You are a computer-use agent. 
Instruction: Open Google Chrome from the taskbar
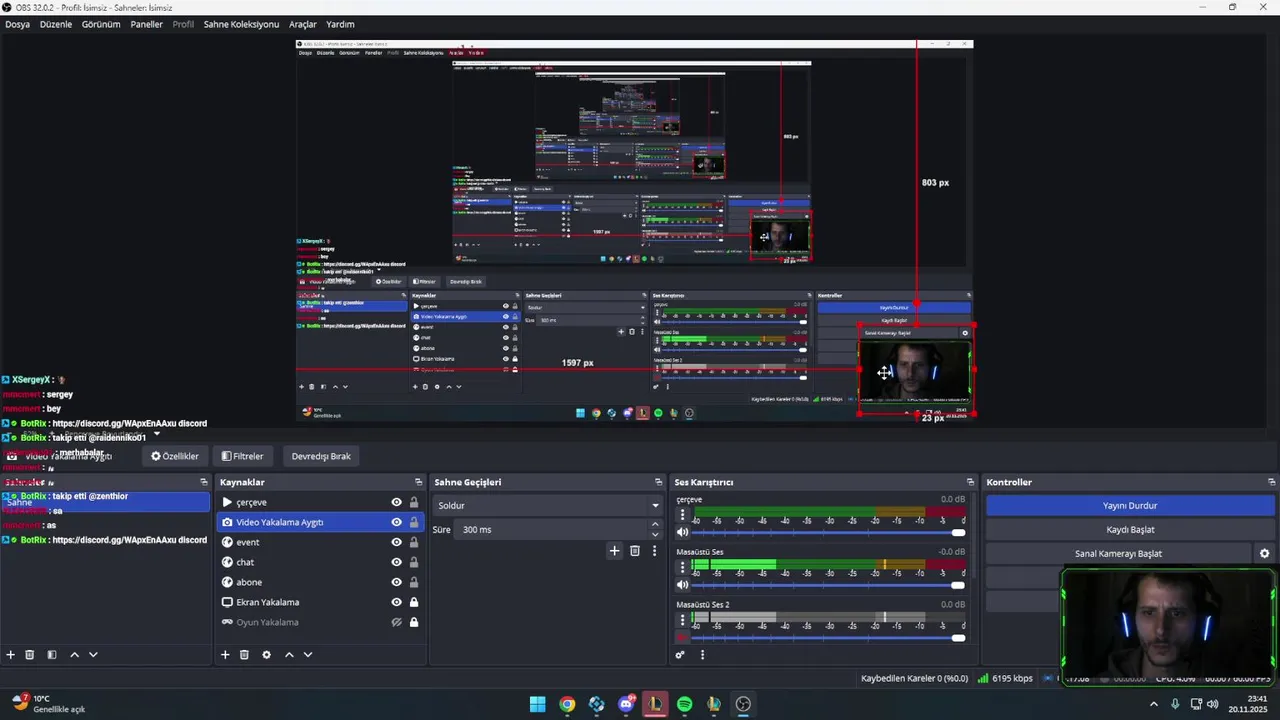pyautogui.click(x=567, y=704)
